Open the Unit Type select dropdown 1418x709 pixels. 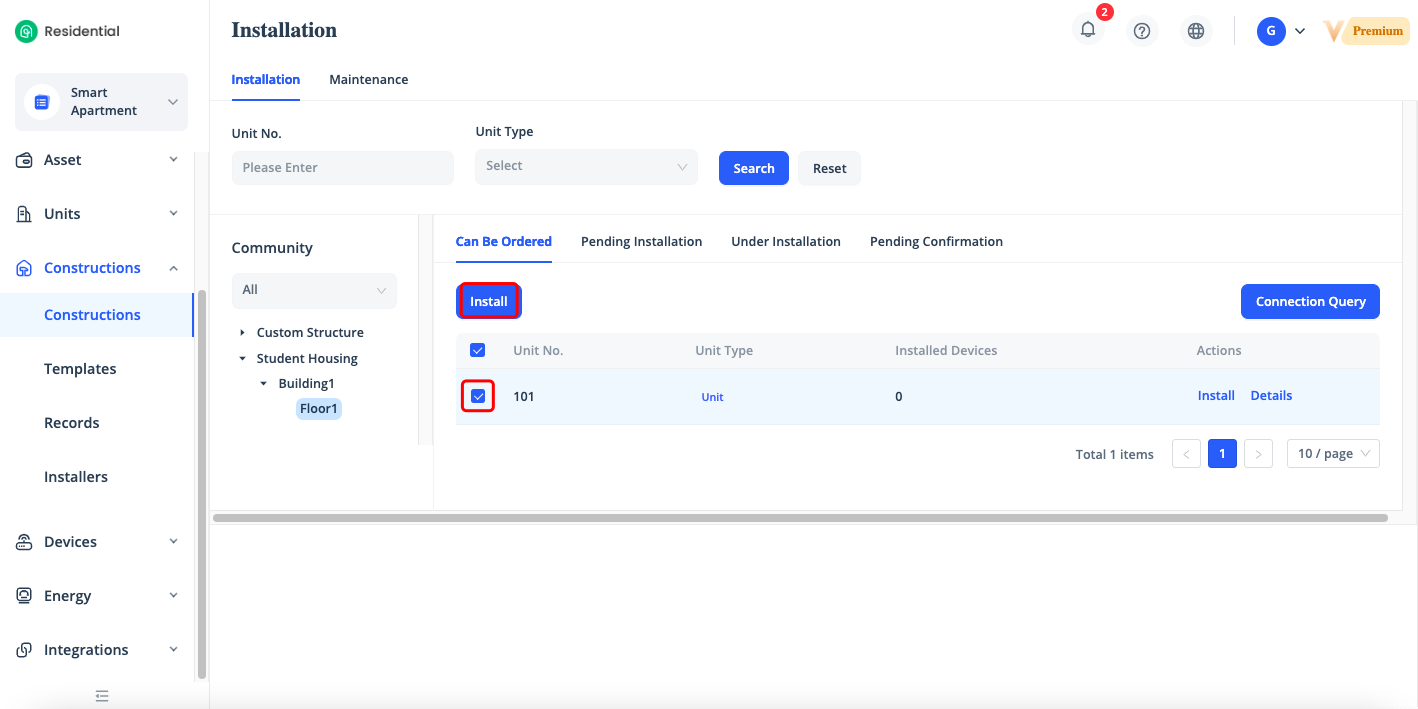[x=586, y=167]
